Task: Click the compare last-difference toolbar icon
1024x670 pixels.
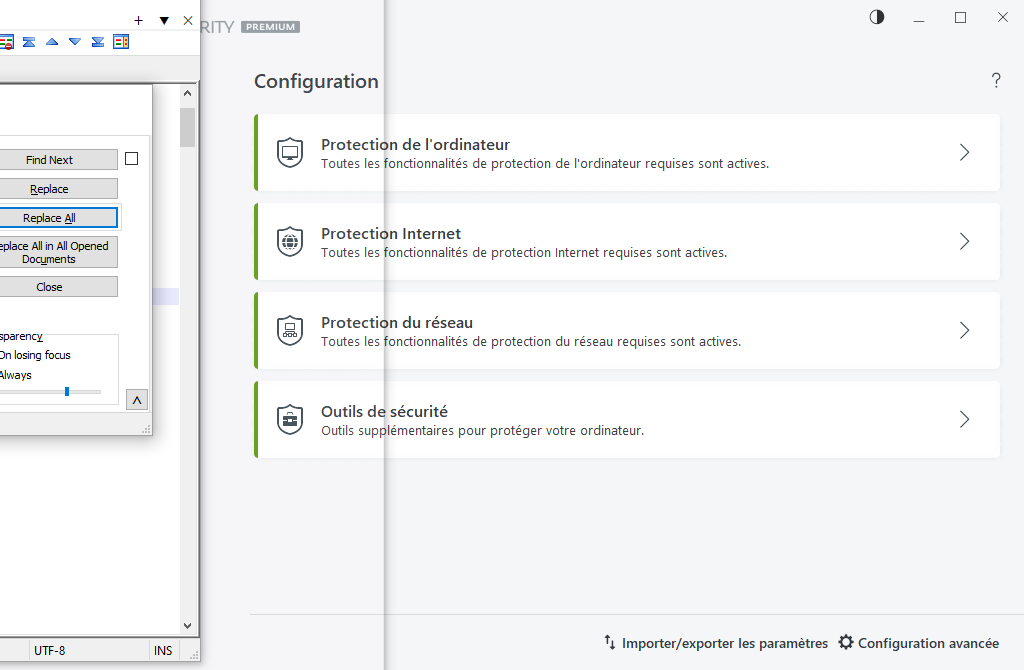Action: 98,41
